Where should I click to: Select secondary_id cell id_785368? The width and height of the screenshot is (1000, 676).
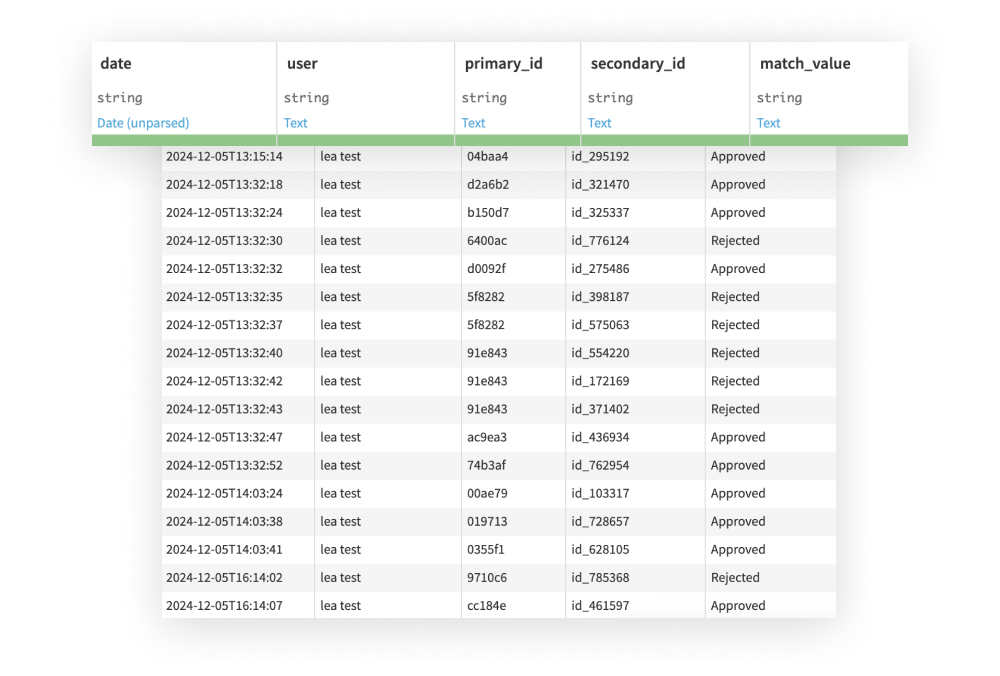coord(600,578)
